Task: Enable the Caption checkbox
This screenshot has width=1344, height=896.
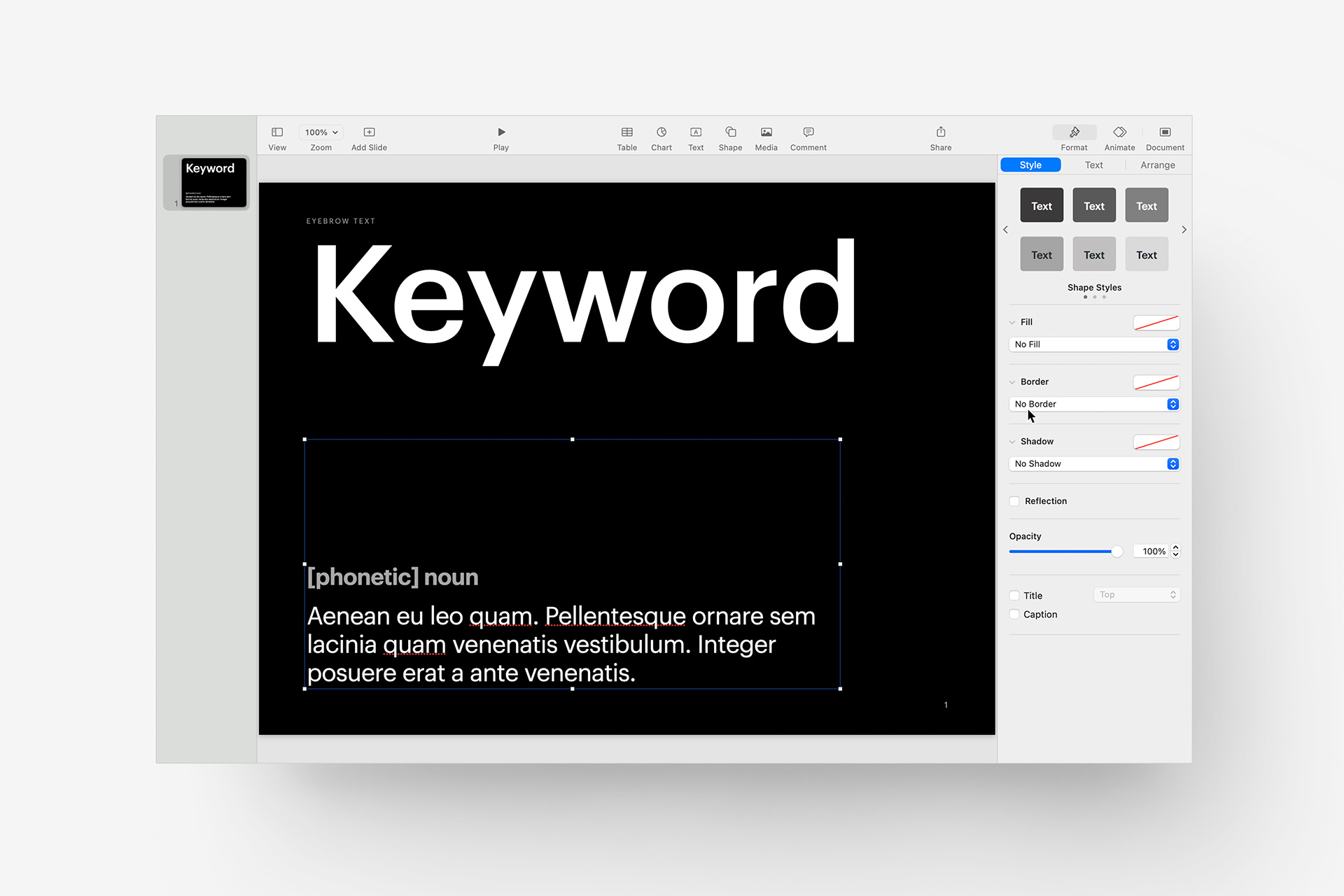Action: point(1014,614)
